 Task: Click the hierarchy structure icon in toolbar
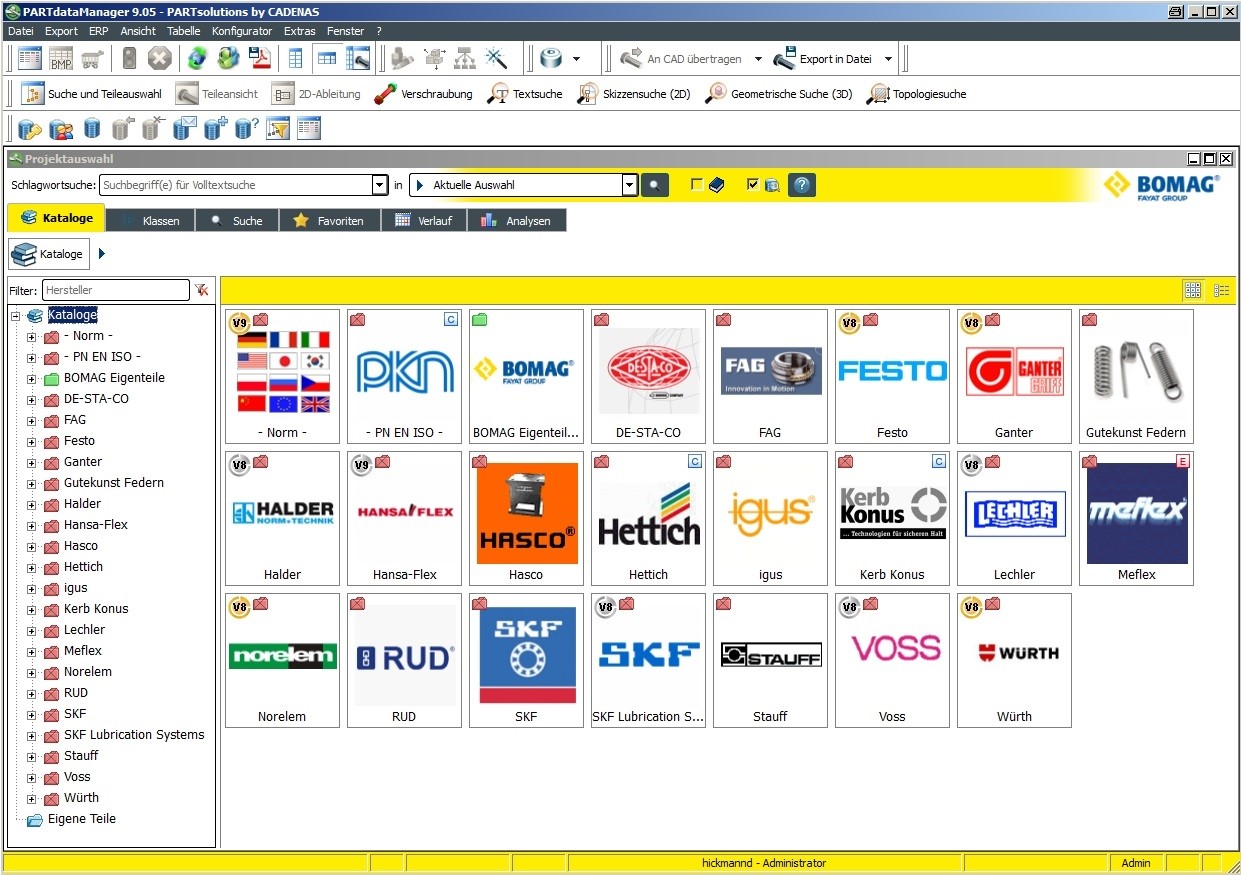(465, 59)
